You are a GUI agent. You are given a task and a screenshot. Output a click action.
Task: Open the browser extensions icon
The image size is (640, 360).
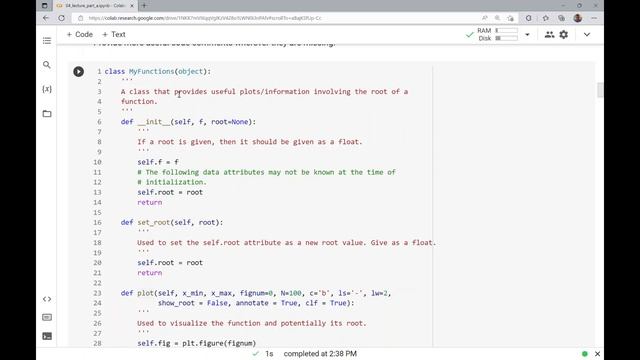click(529, 18)
